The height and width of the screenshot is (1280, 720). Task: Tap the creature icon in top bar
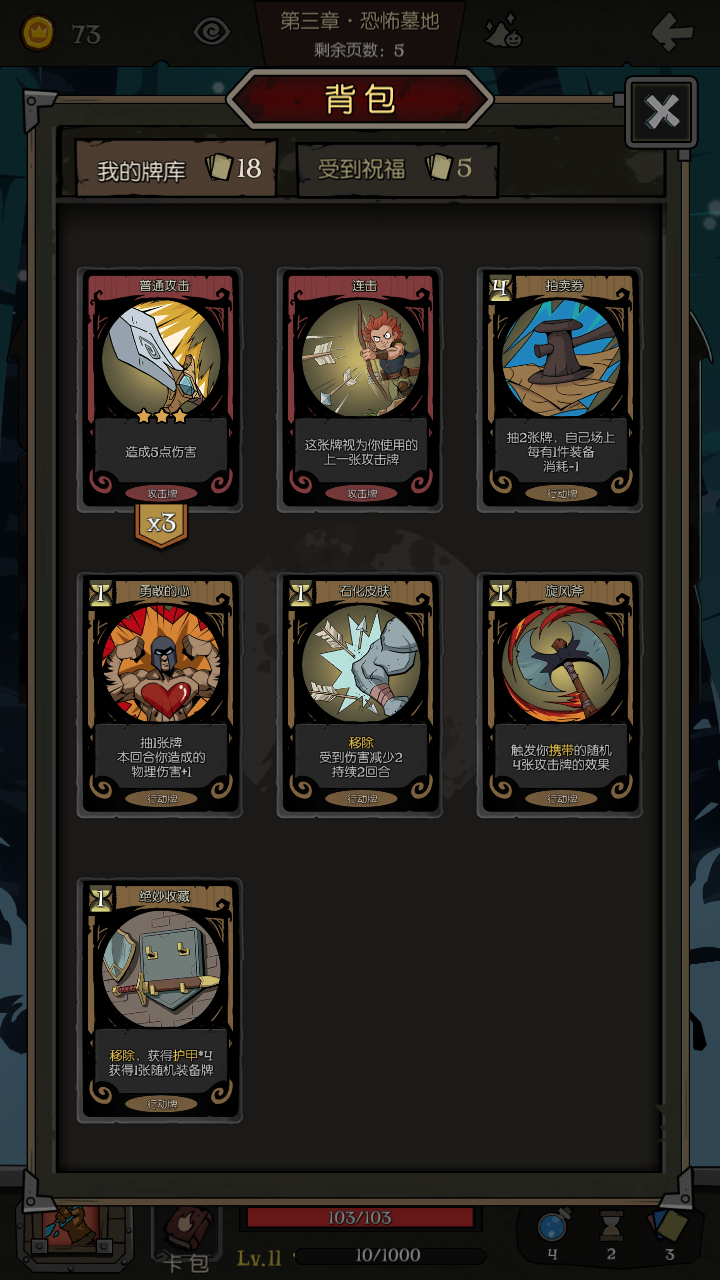pos(503,32)
